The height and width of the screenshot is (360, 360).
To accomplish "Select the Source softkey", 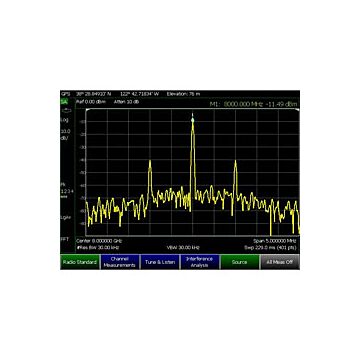I will (x=239, y=262).
